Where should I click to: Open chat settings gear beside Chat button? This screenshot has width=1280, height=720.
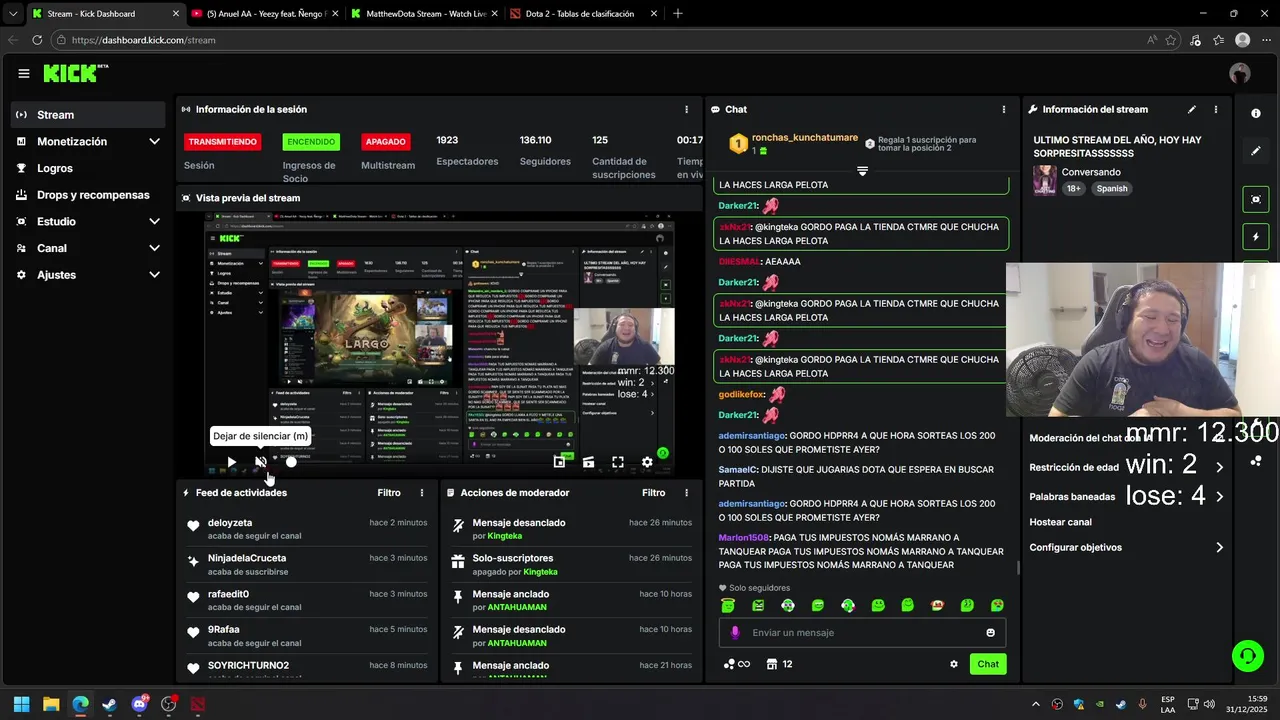953,664
